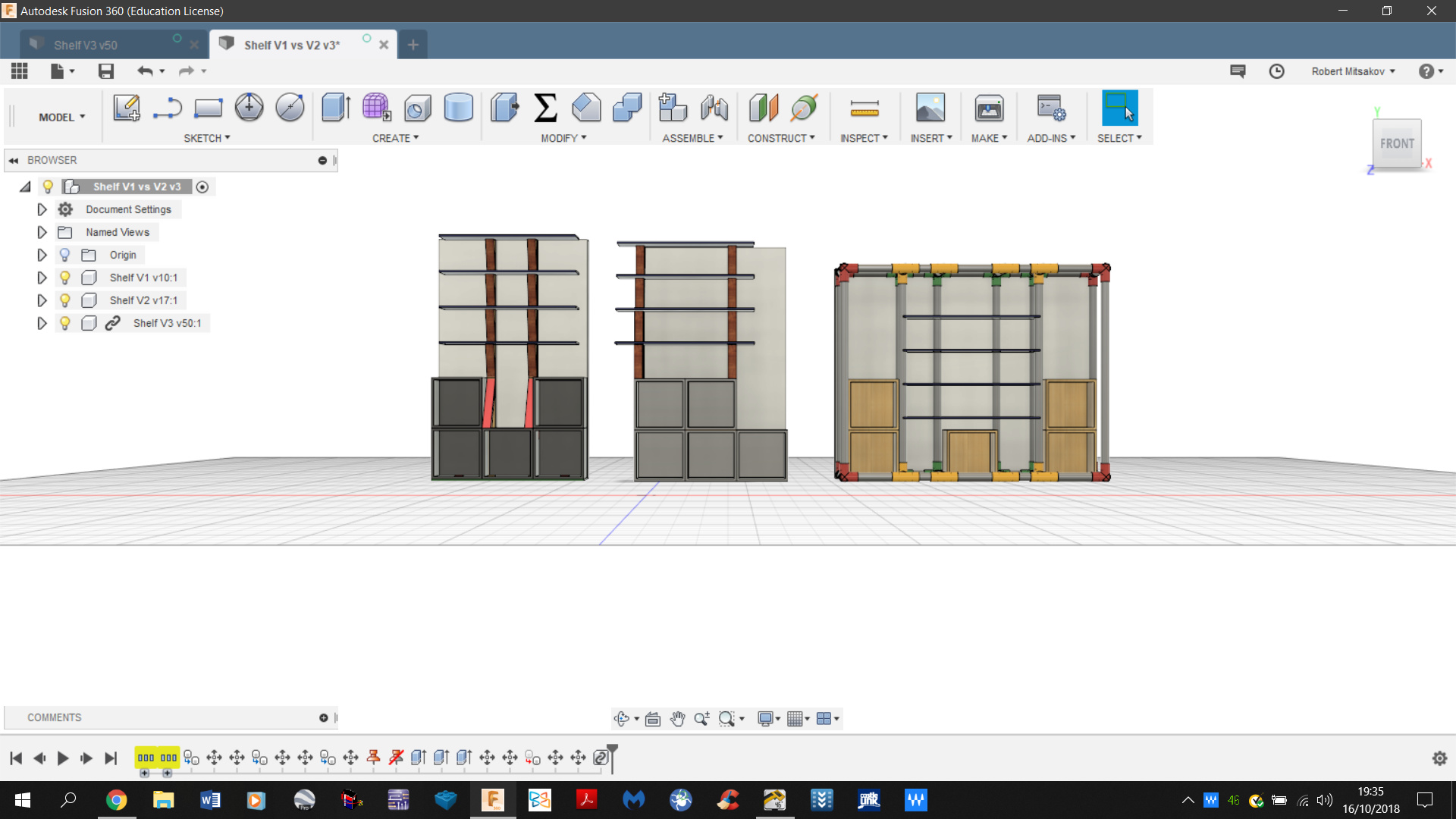
Task: Jump to the end of timeline
Action: click(111, 758)
